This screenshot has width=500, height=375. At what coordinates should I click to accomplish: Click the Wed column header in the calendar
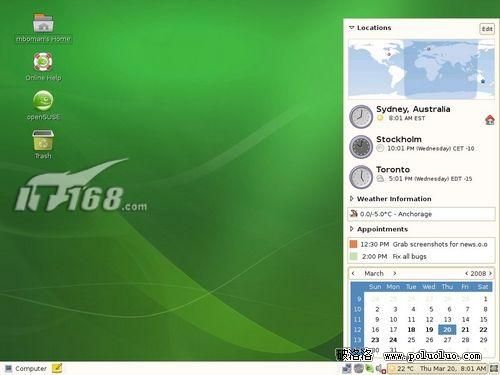click(x=429, y=287)
